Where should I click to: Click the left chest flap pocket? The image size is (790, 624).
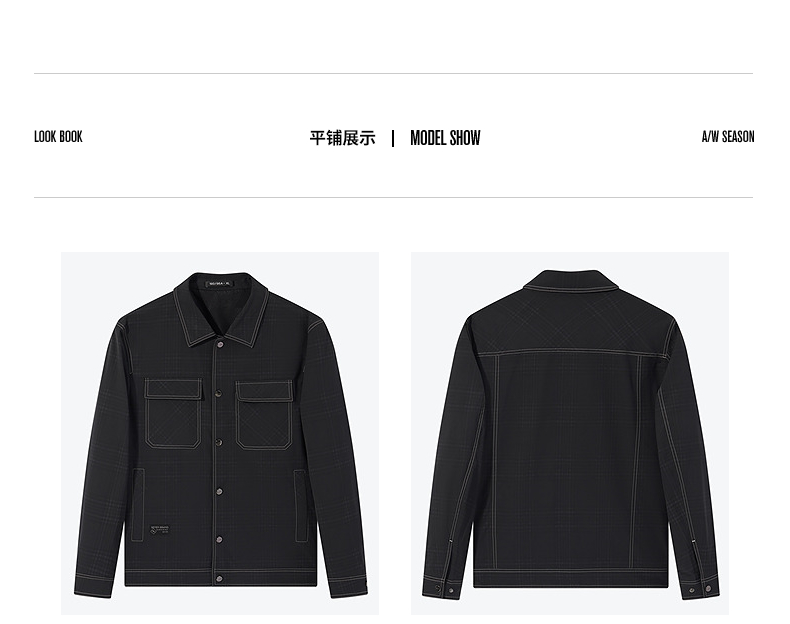[174, 413]
